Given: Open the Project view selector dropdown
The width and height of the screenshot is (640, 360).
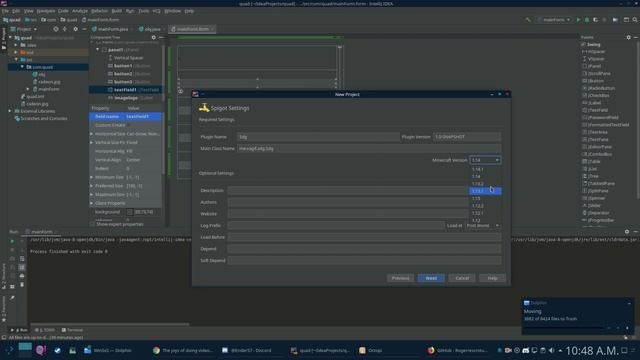Looking at the screenshot, I should tap(24, 29).
